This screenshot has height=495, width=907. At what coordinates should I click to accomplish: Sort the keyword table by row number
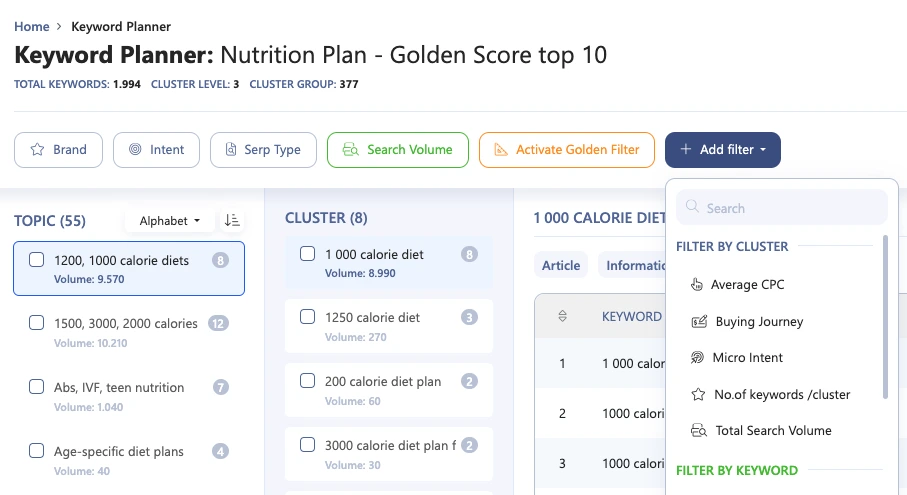coord(562,316)
